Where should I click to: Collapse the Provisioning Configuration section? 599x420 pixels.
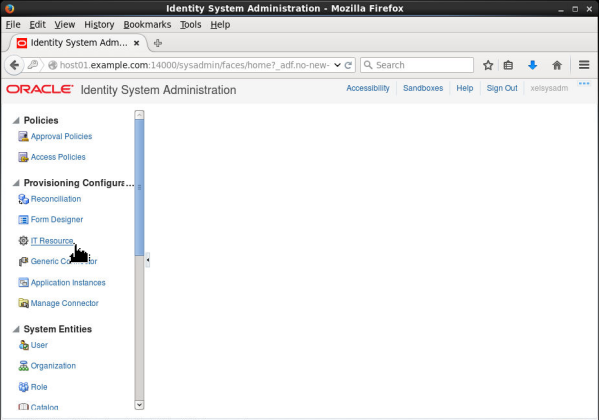point(16,183)
